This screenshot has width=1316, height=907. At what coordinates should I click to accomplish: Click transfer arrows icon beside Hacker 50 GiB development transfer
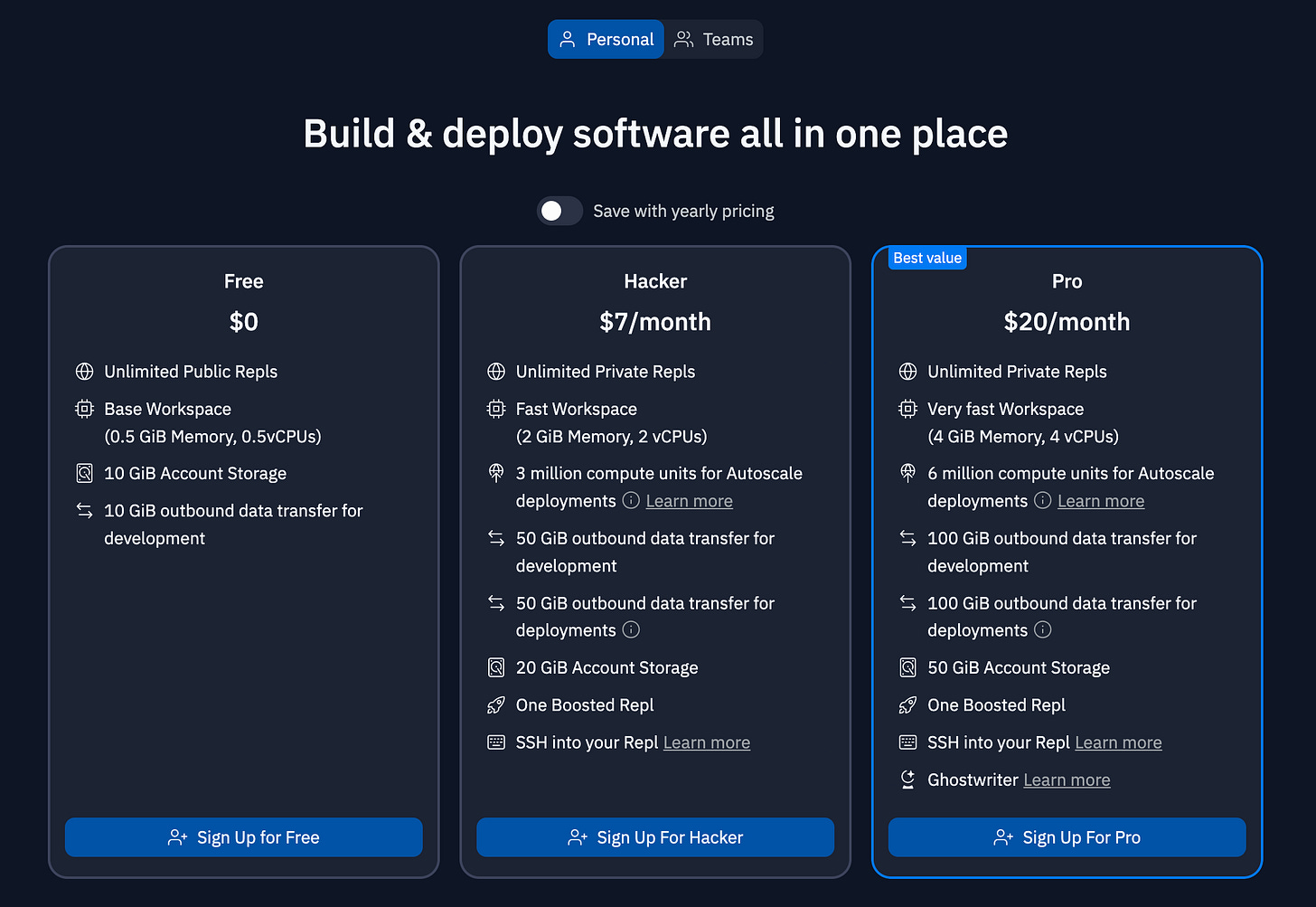tap(496, 538)
